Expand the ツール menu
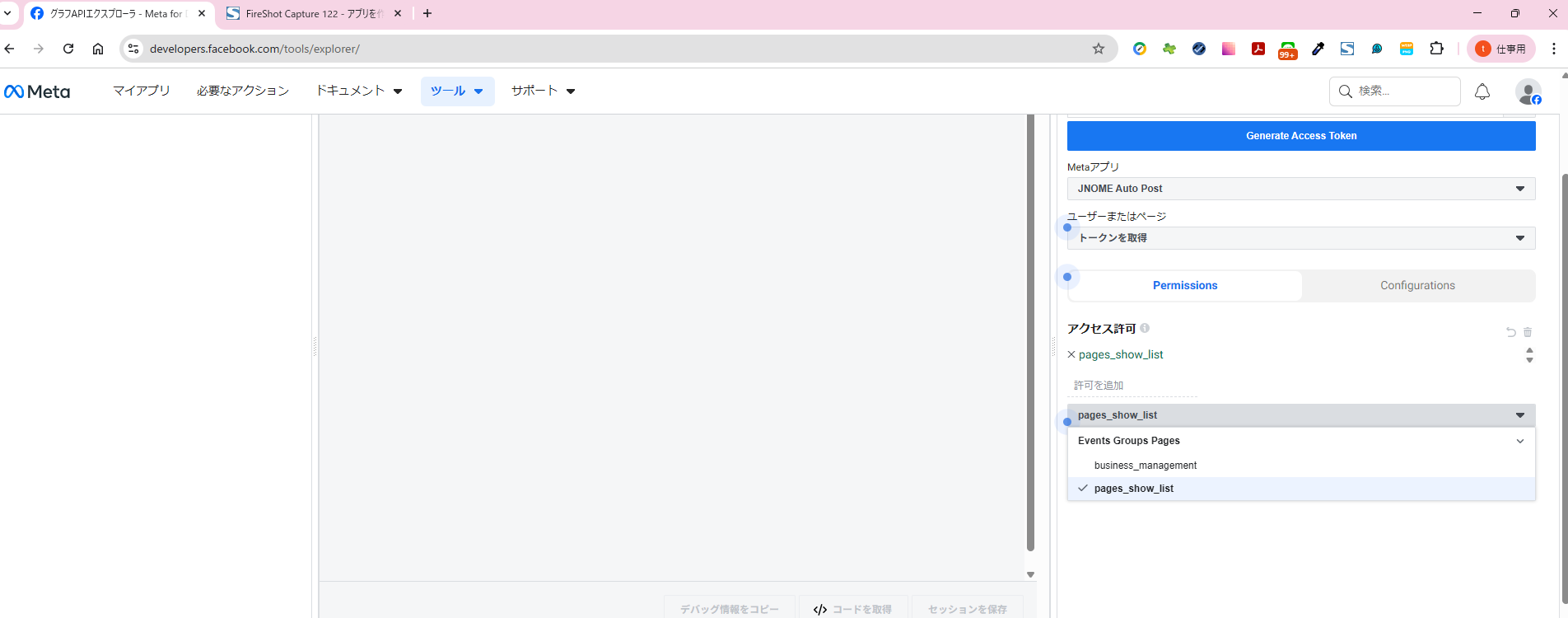Image resolution: width=1568 pixels, height=618 pixels. [x=457, y=91]
